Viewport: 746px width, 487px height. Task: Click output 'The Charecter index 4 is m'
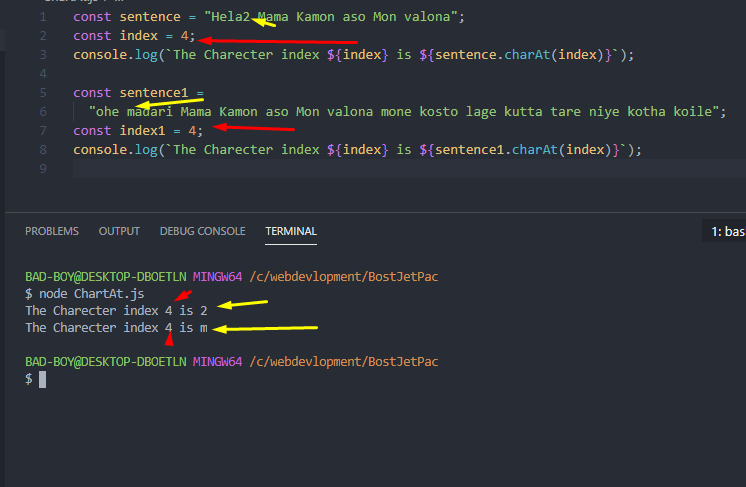click(117, 328)
